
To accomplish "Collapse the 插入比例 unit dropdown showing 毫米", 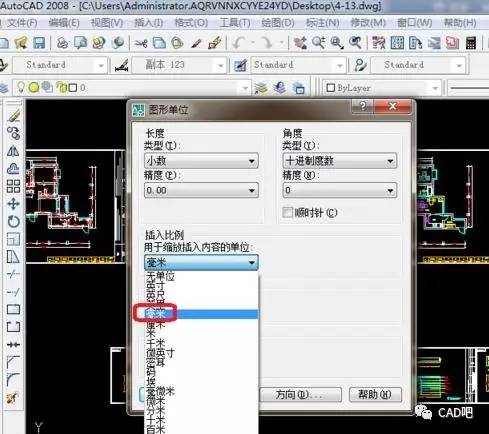I will (x=201, y=263).
